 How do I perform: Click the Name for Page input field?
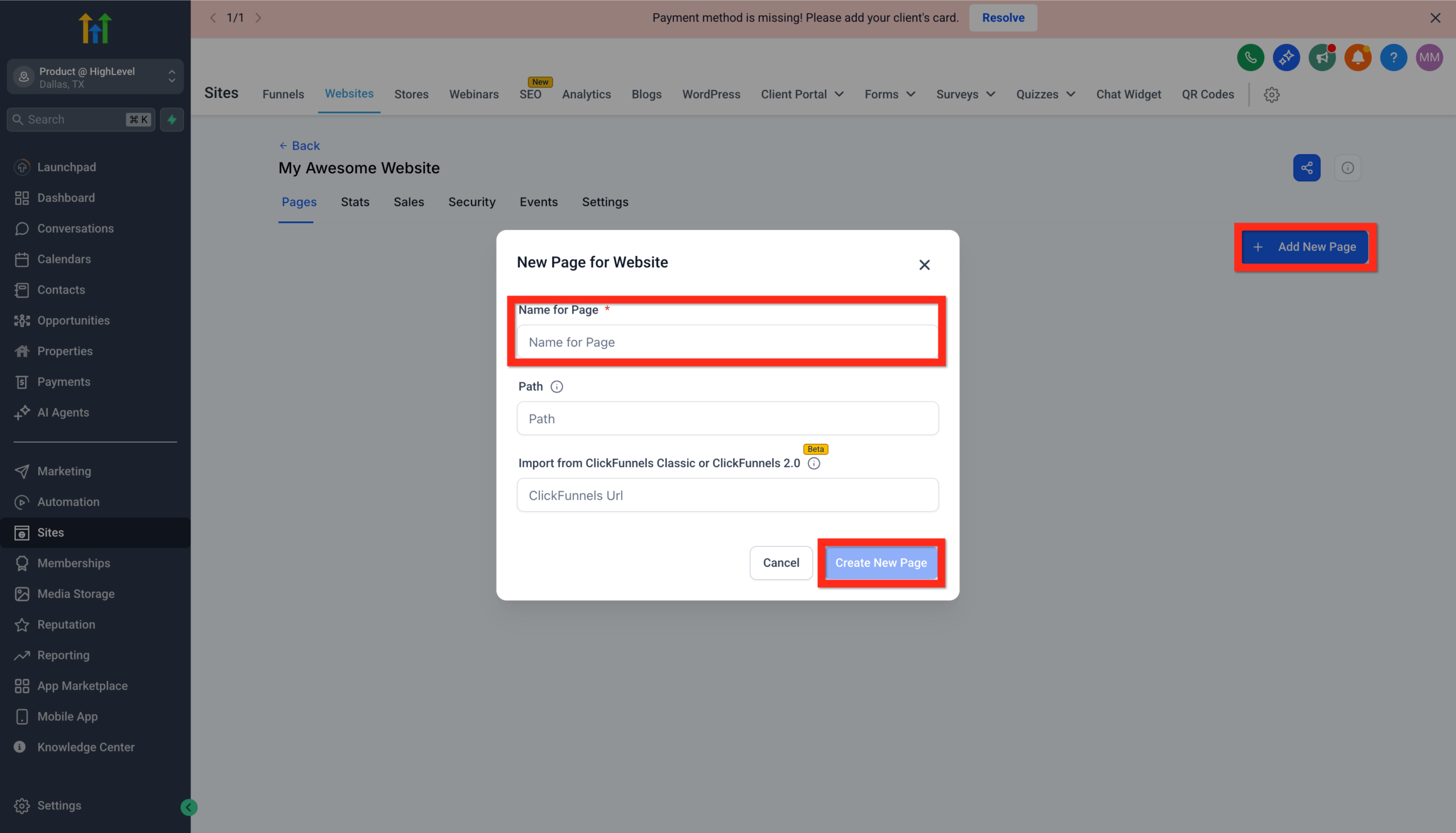pos(727,341)
